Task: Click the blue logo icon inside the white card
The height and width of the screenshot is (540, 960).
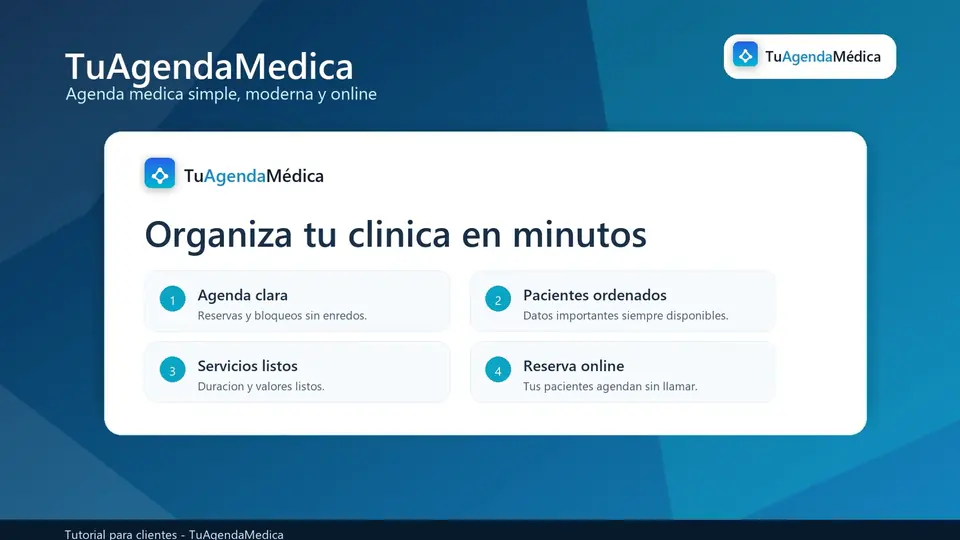Action: [x=160, y=174]
